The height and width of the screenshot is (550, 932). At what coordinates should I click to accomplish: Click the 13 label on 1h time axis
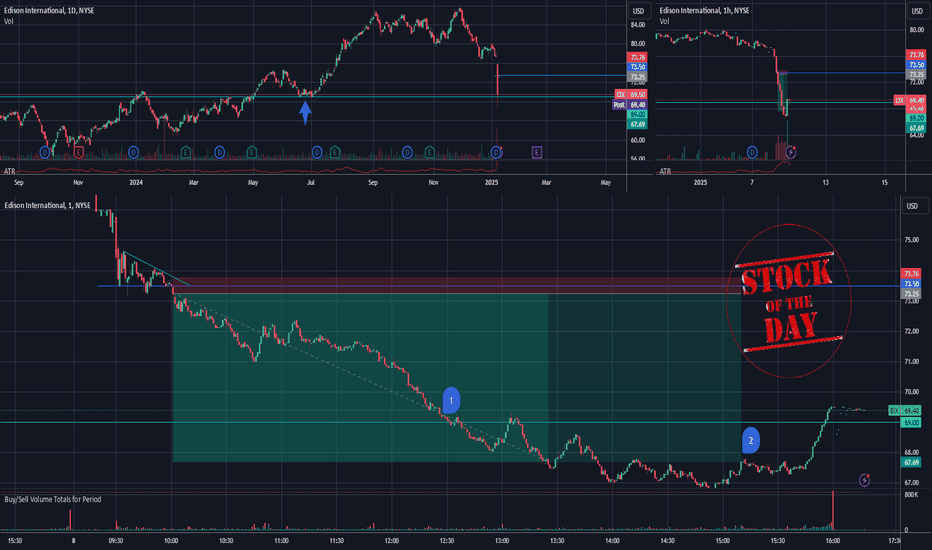pyautogui.click(x=826, y=183)
